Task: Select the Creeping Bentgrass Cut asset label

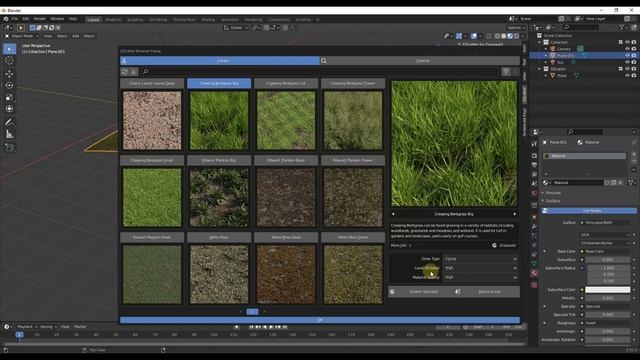Action: (x=286, y=83)
